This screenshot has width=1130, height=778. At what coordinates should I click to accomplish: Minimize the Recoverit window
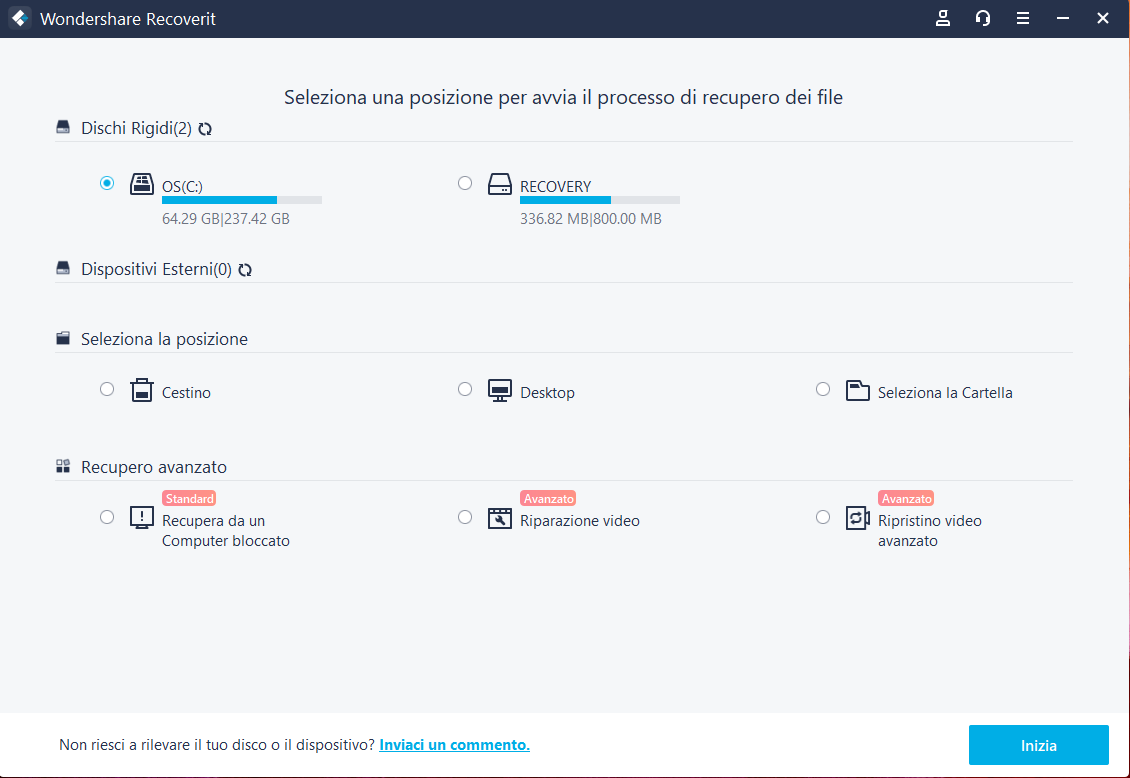coord(1063,18)
